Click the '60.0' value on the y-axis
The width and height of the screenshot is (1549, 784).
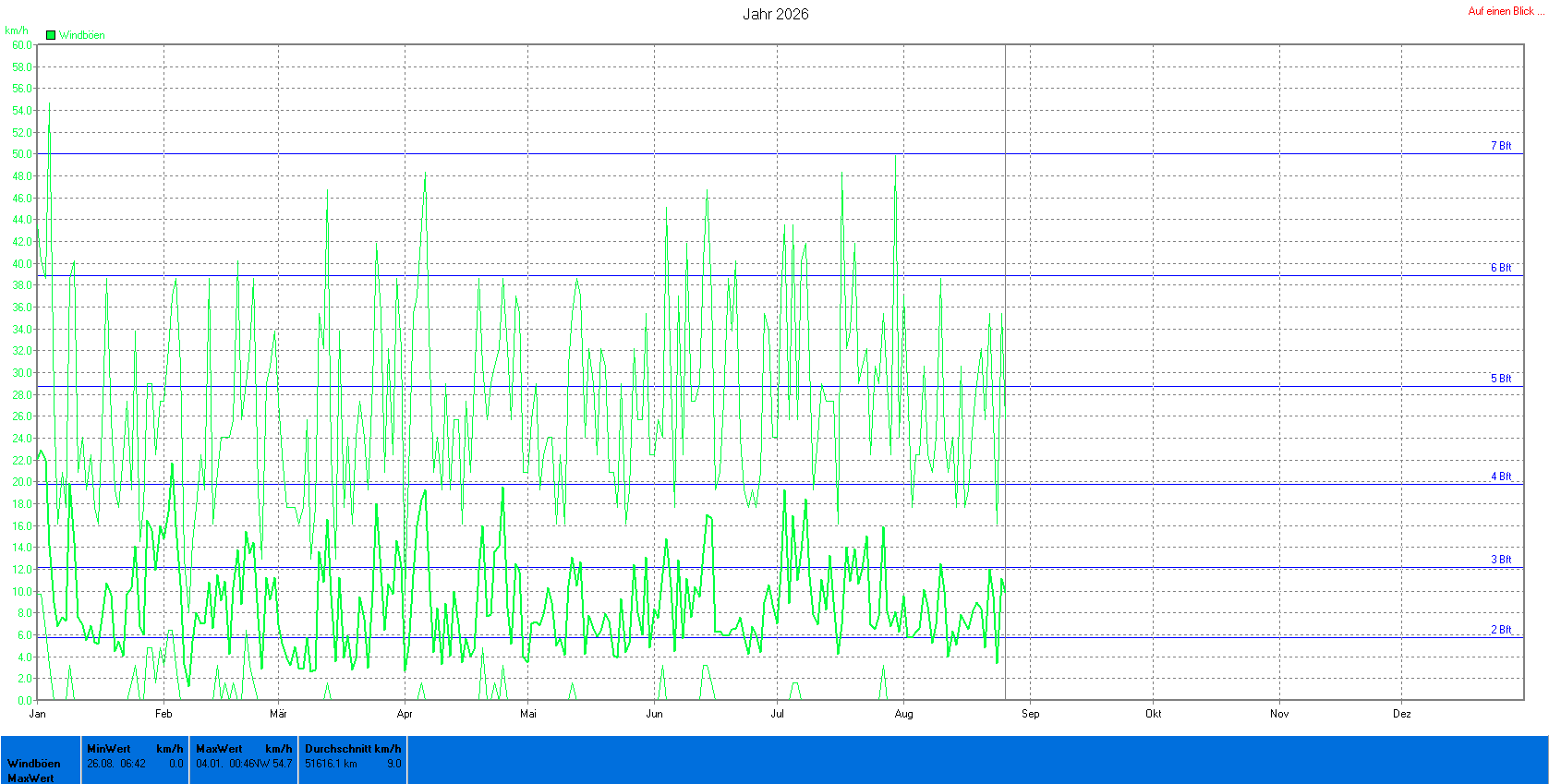pyautogui.click(x=22, y=45)
